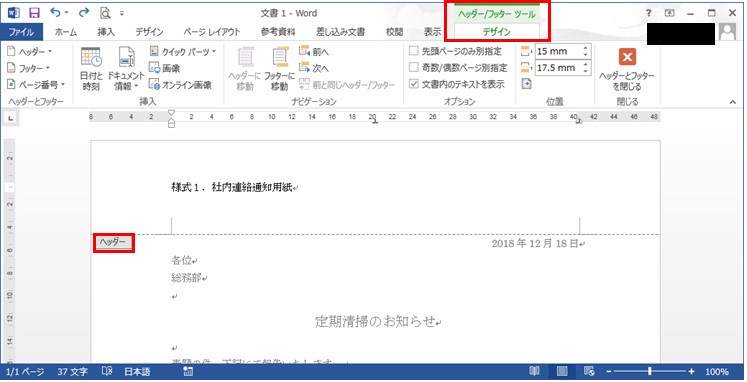
Task: Open the Customize Quick Access Toolbar arrow
Action: click(x=122, y=13)
